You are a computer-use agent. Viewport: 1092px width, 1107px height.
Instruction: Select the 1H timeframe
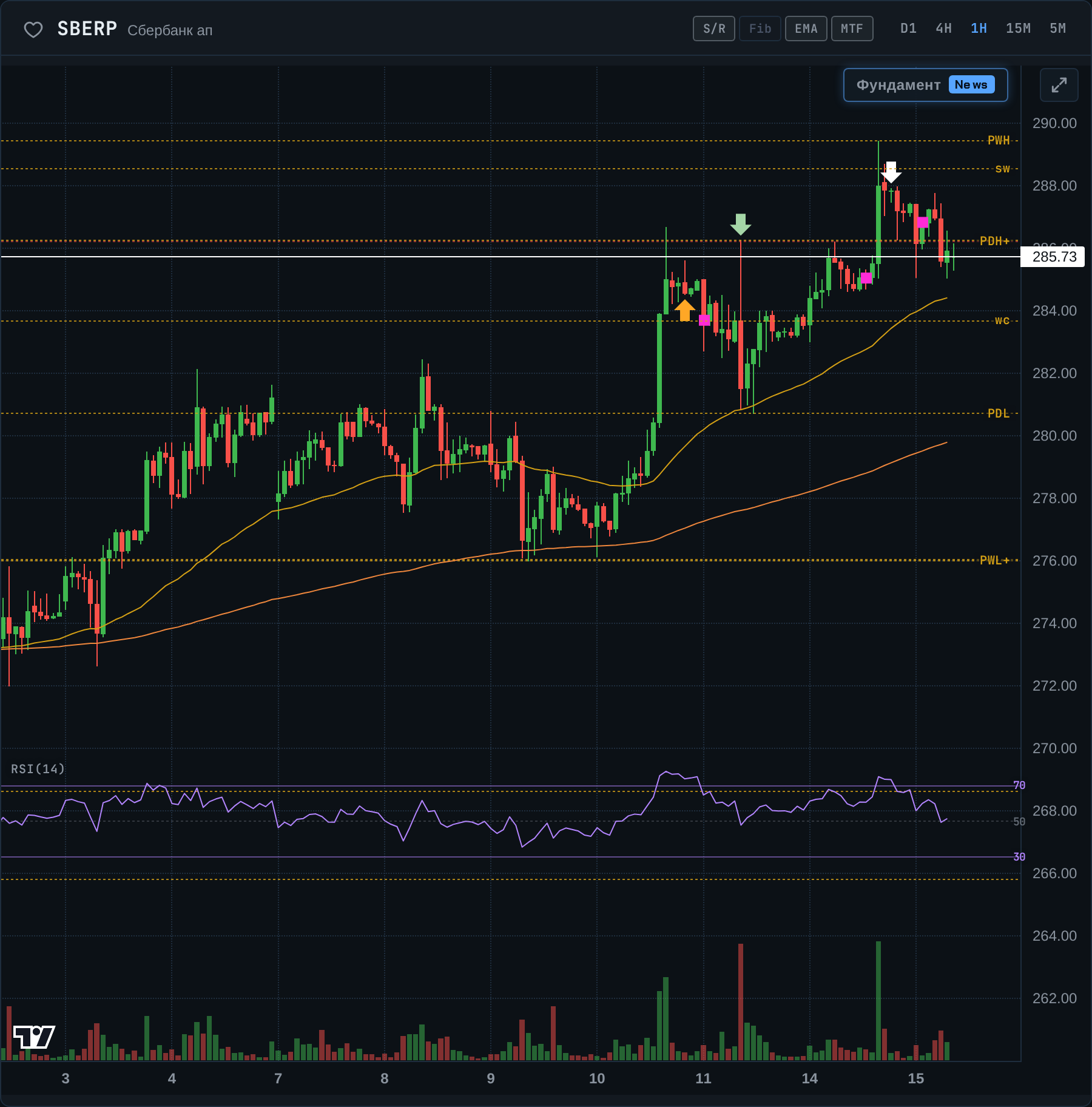click(979, 29)
